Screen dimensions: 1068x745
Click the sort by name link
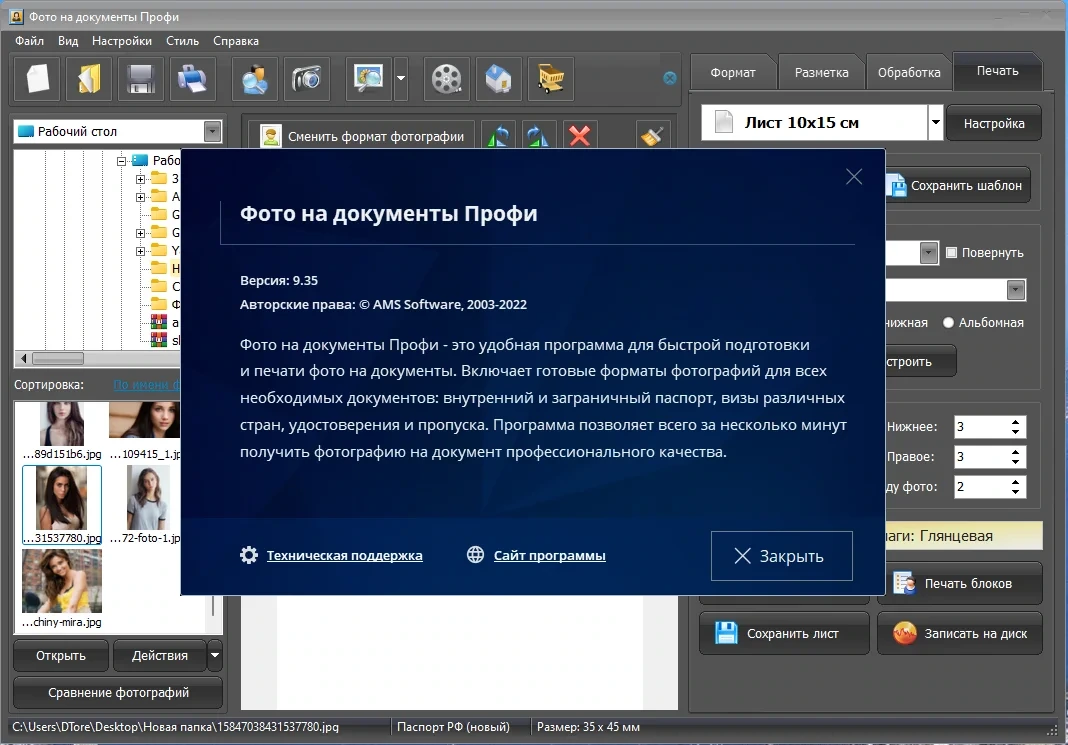[x=146, y=385]
